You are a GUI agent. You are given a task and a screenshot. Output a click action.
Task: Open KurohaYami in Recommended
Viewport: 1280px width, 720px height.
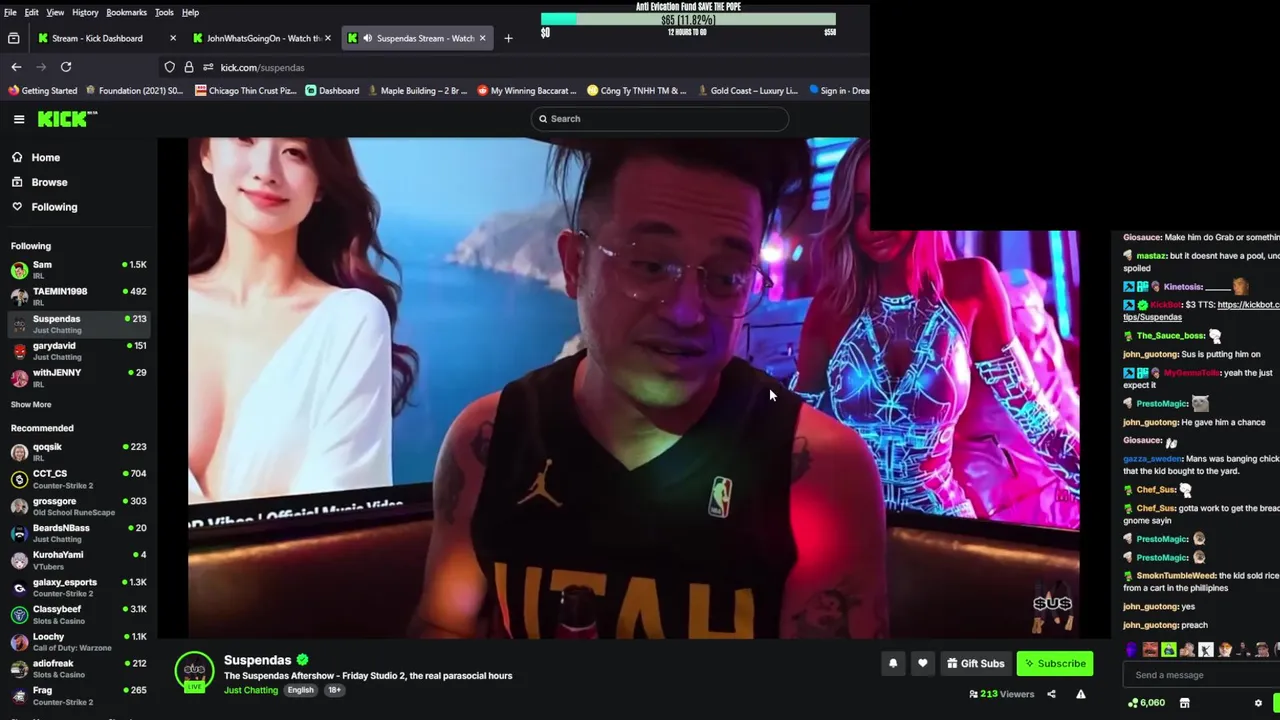pyautogui.click(x=78, y=560)
